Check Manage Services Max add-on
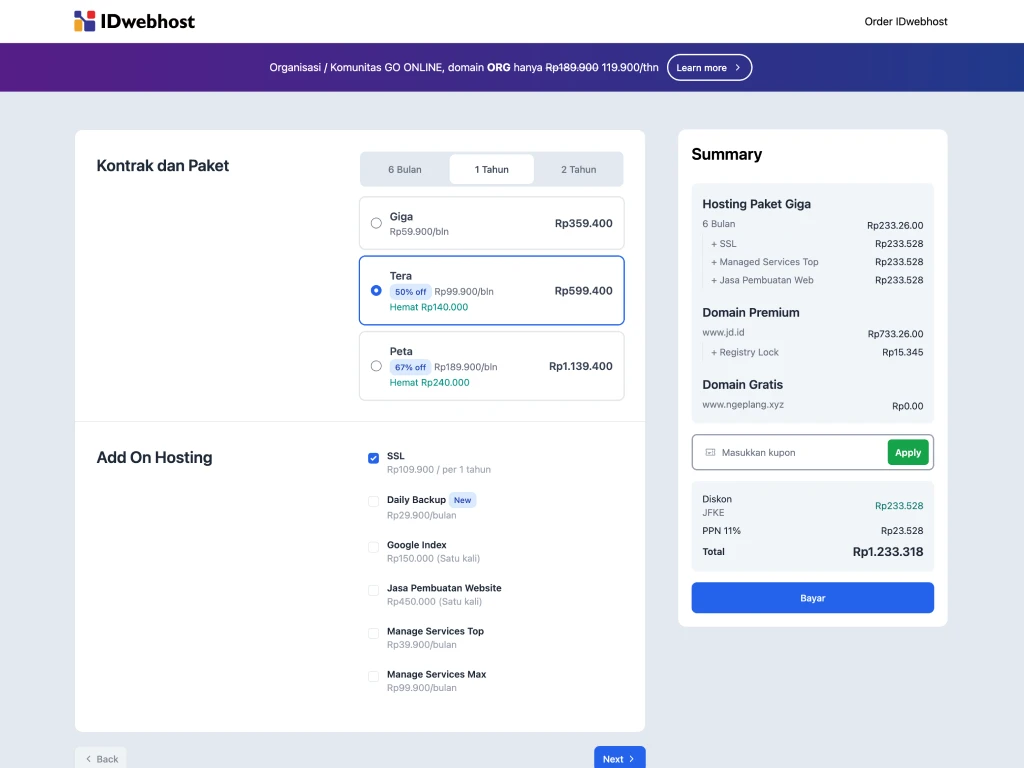Image resolution: width=1024 pixels, height=768 pixels. coord(374,676)
